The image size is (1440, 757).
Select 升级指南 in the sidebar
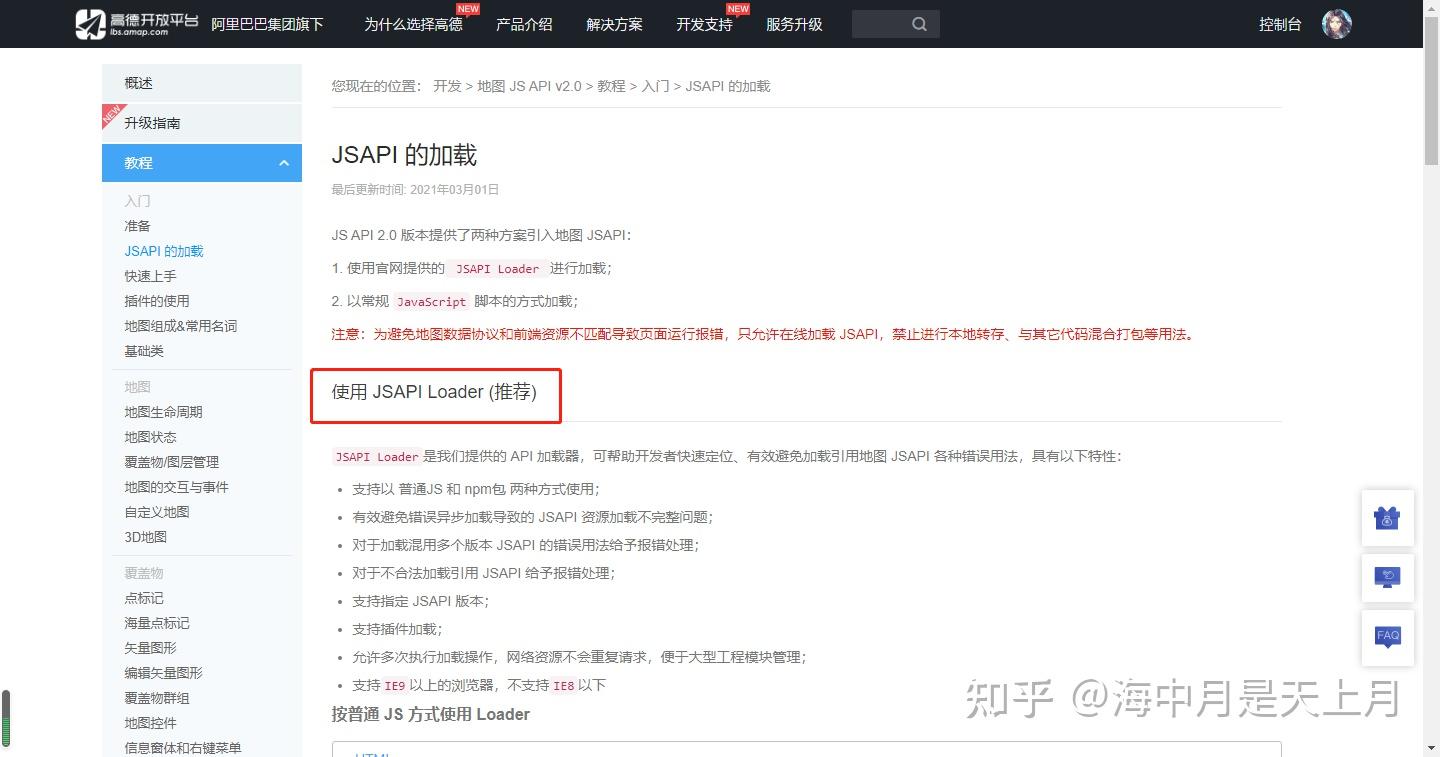click(x=152, y=122)
